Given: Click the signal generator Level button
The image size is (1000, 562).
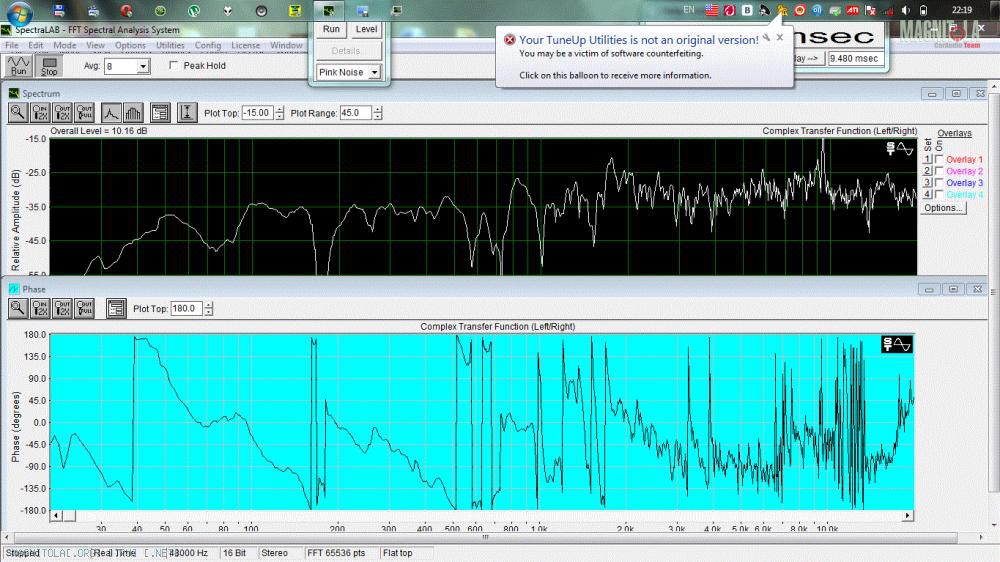Looking at the screenshot, I should pos(366,29).
